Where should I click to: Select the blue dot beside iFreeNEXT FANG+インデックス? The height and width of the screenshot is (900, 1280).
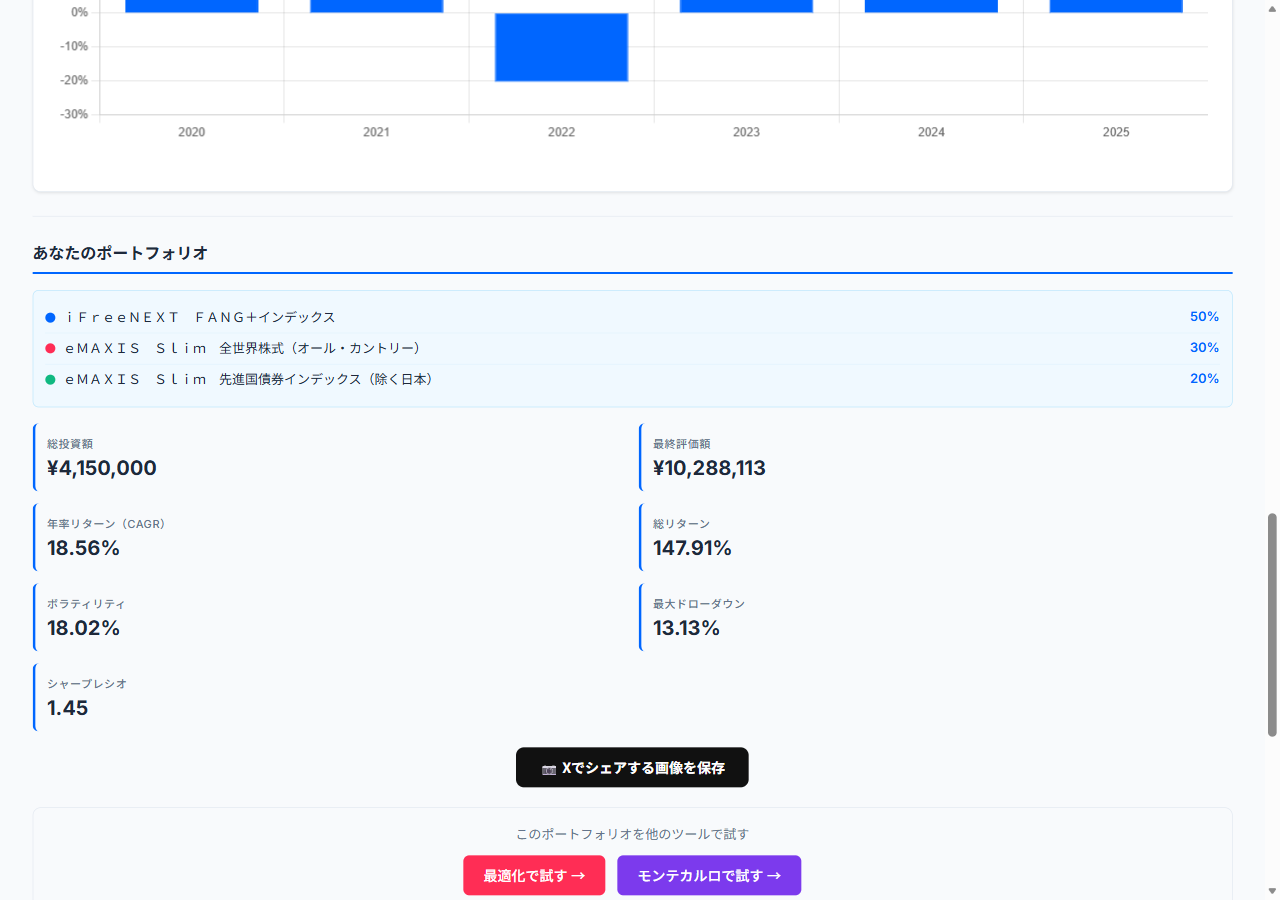[50, 317]
